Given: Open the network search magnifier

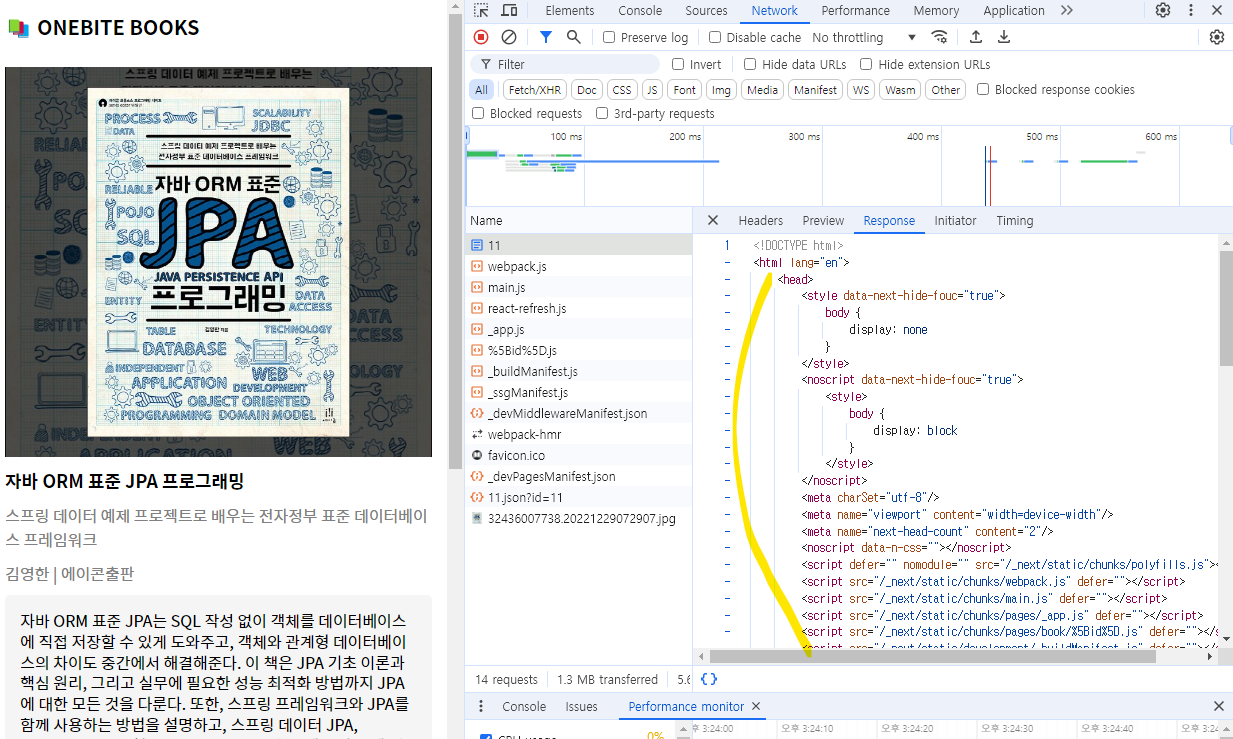Looking at the screenshot, I should pos(574,37).
